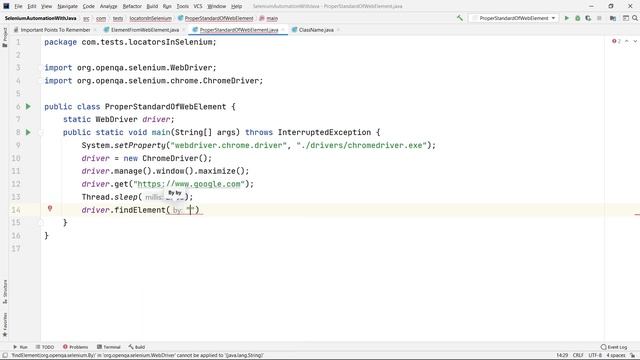Open the Navigate menu
Viewport: 640px width, 360px height.
point(67,6)
